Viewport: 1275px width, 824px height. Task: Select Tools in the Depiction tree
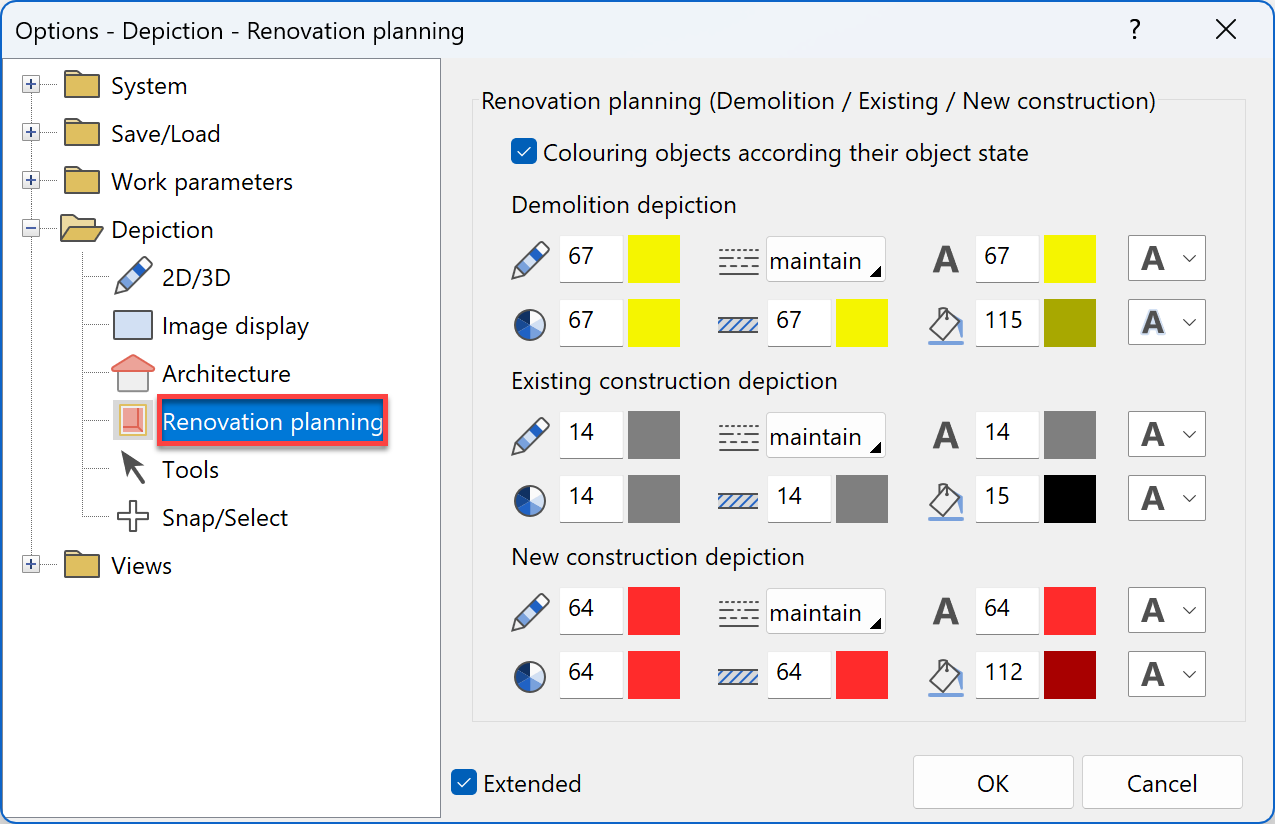(x=190, y=469)
